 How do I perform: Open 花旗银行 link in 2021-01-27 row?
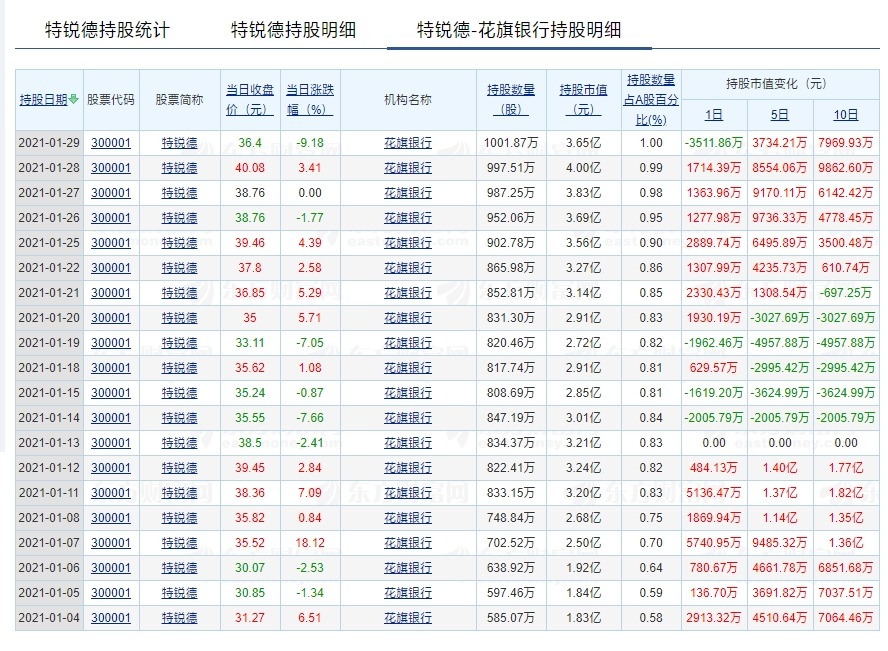coord(408,192)
